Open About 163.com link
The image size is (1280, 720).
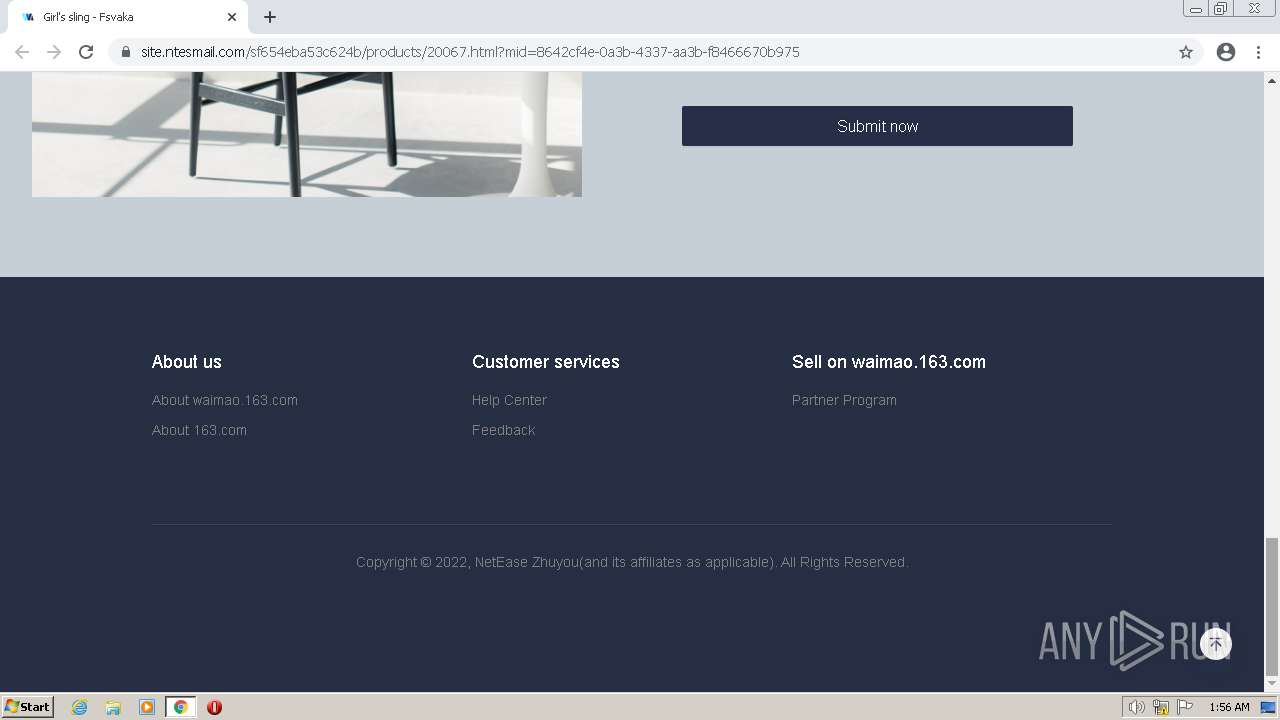click(199, 430)
